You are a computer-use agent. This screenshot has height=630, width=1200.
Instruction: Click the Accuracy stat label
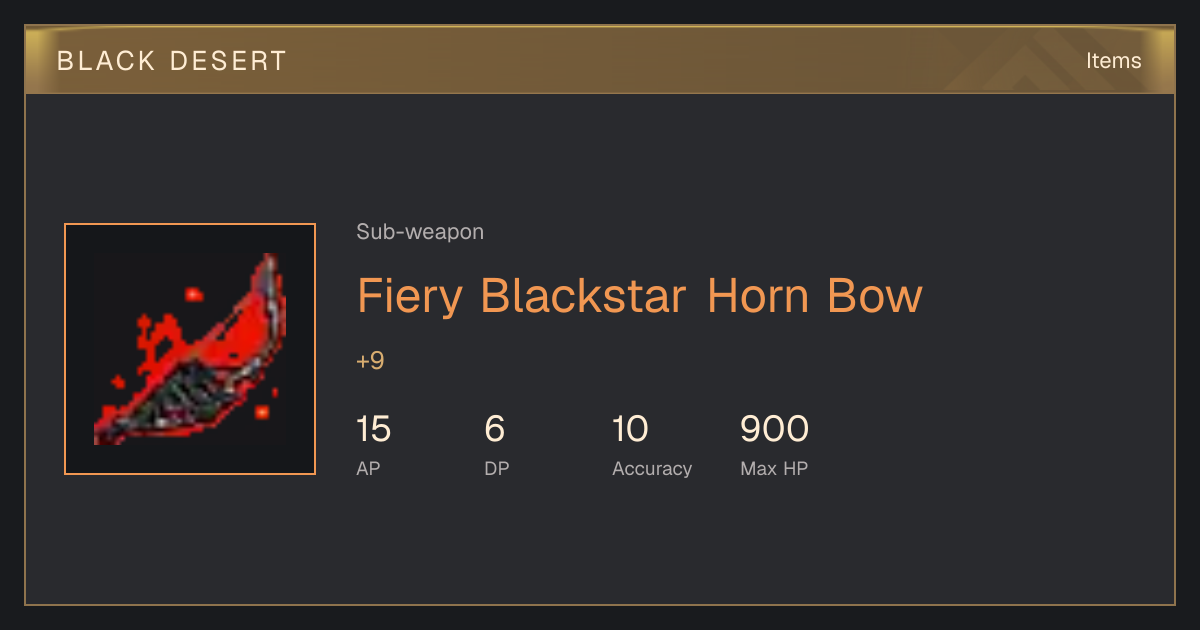pos(652,469)
